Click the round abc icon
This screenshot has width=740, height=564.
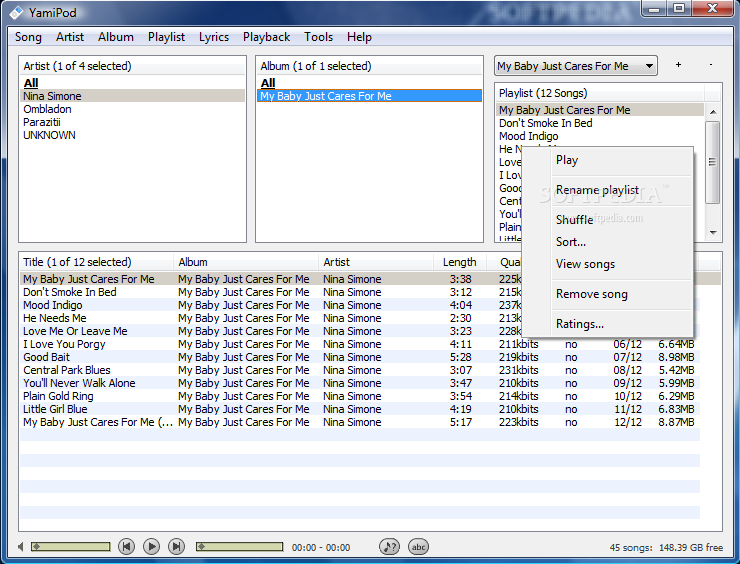click(418, 547)
